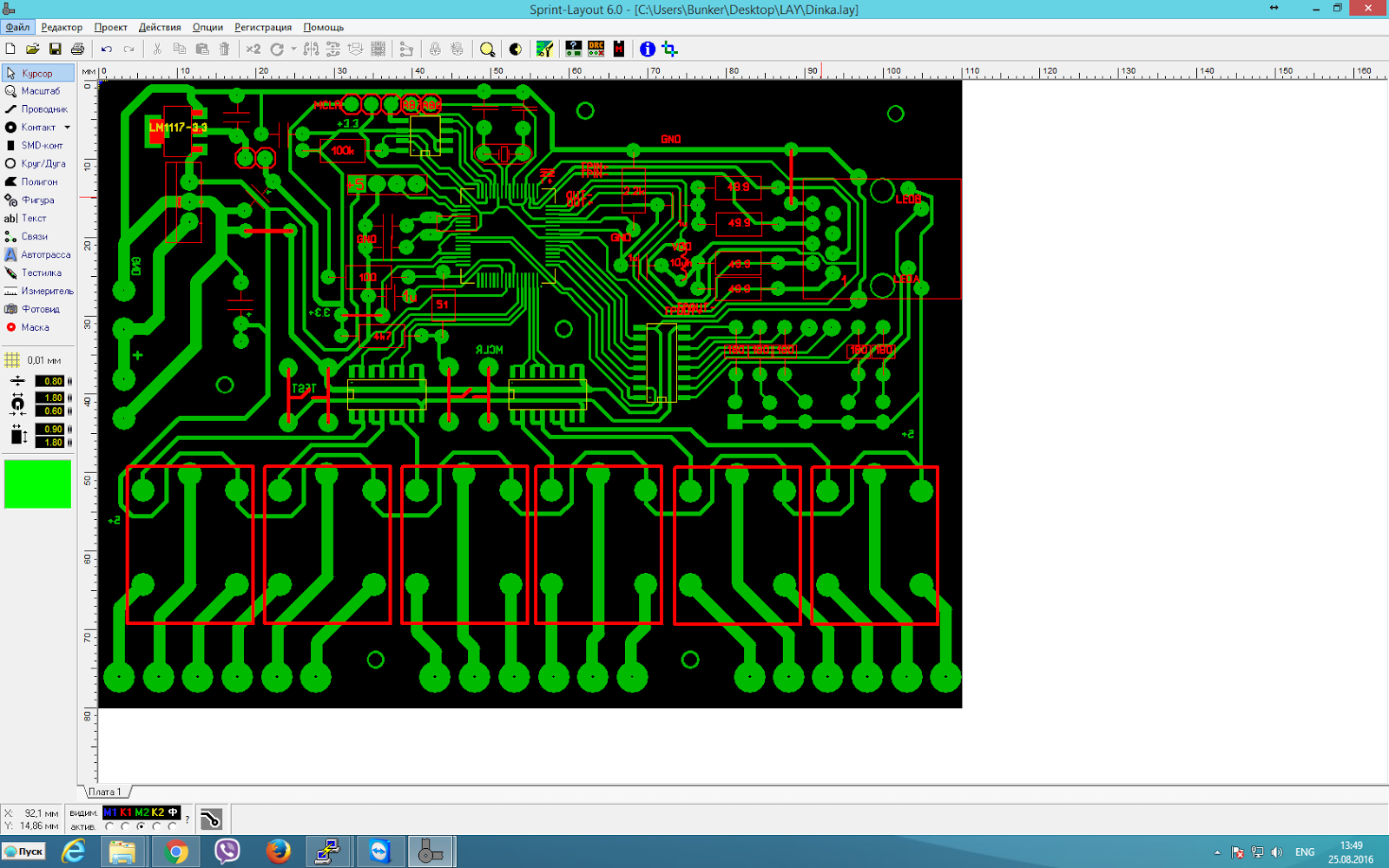Switch to the Плата 1 board tab
Viewport: 1389px width, 868px height.
[106, 792]
